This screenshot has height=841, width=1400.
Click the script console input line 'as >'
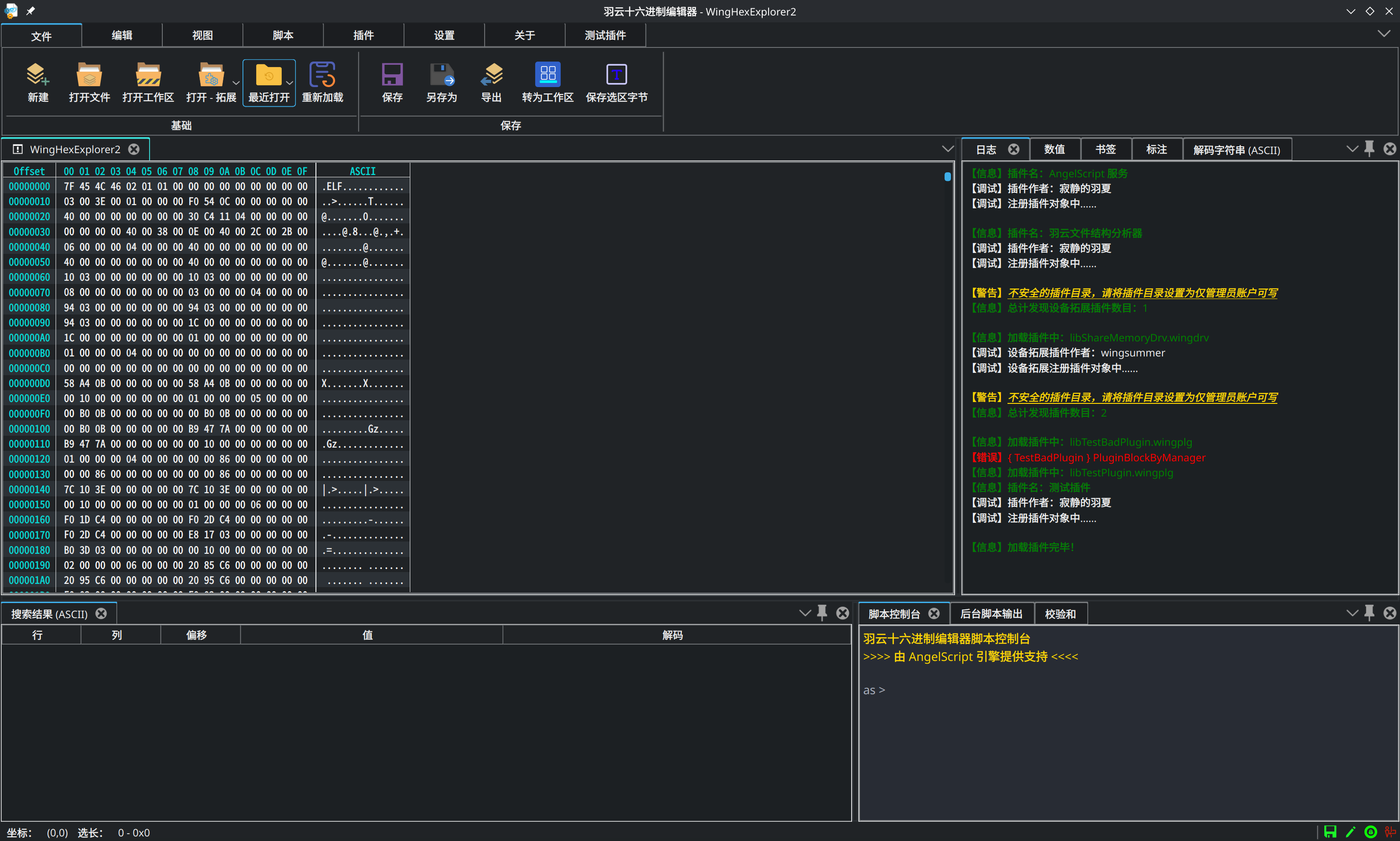873,690
